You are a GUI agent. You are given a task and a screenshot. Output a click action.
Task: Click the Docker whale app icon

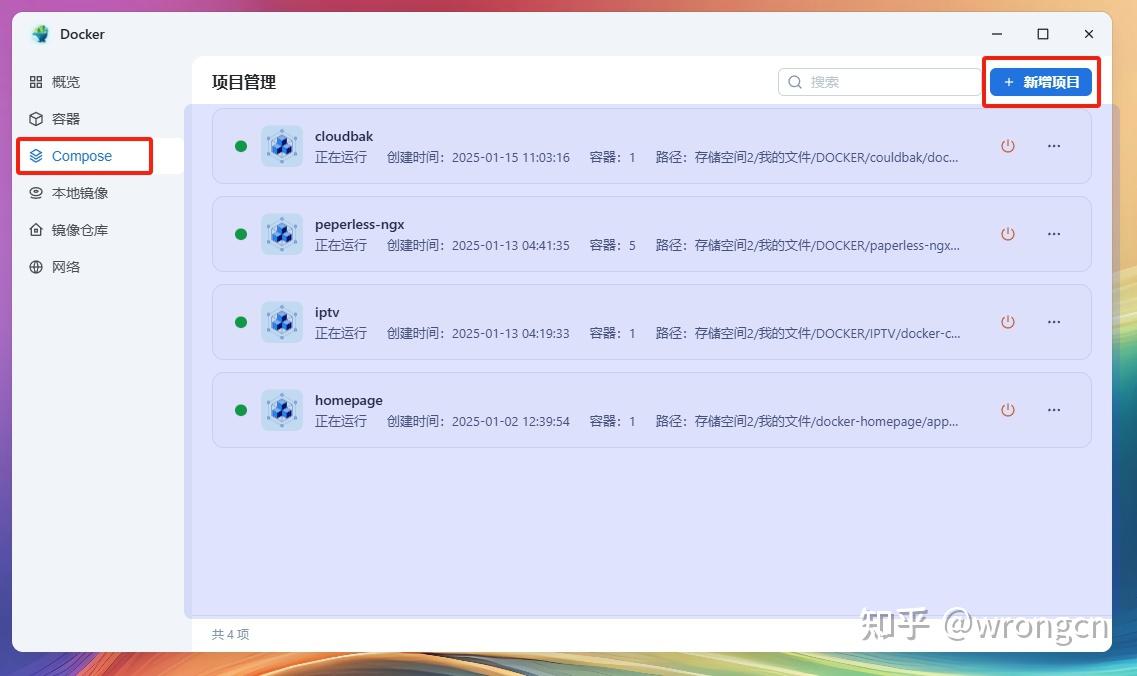click(41, 34)
